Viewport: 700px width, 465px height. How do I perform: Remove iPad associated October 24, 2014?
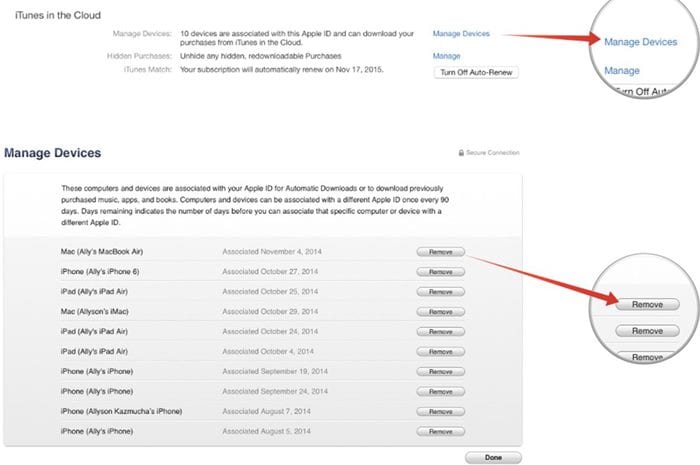coord(441,332)
